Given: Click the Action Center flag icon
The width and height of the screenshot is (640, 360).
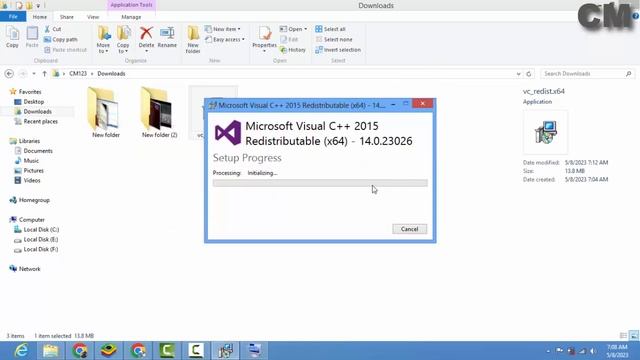Looking at the screenshot, I should (x=560, y=351).
